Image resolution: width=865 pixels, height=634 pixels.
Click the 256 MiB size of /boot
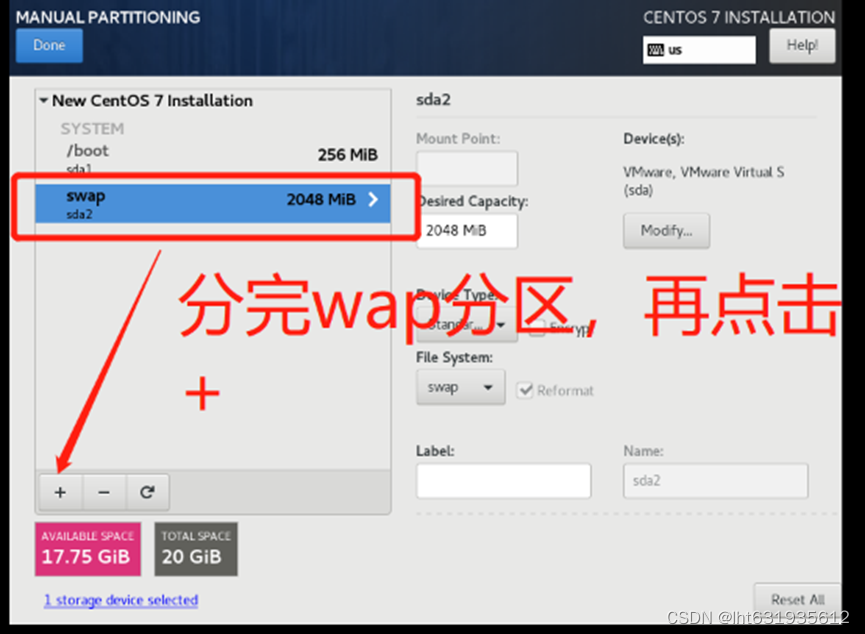(348, 154)
